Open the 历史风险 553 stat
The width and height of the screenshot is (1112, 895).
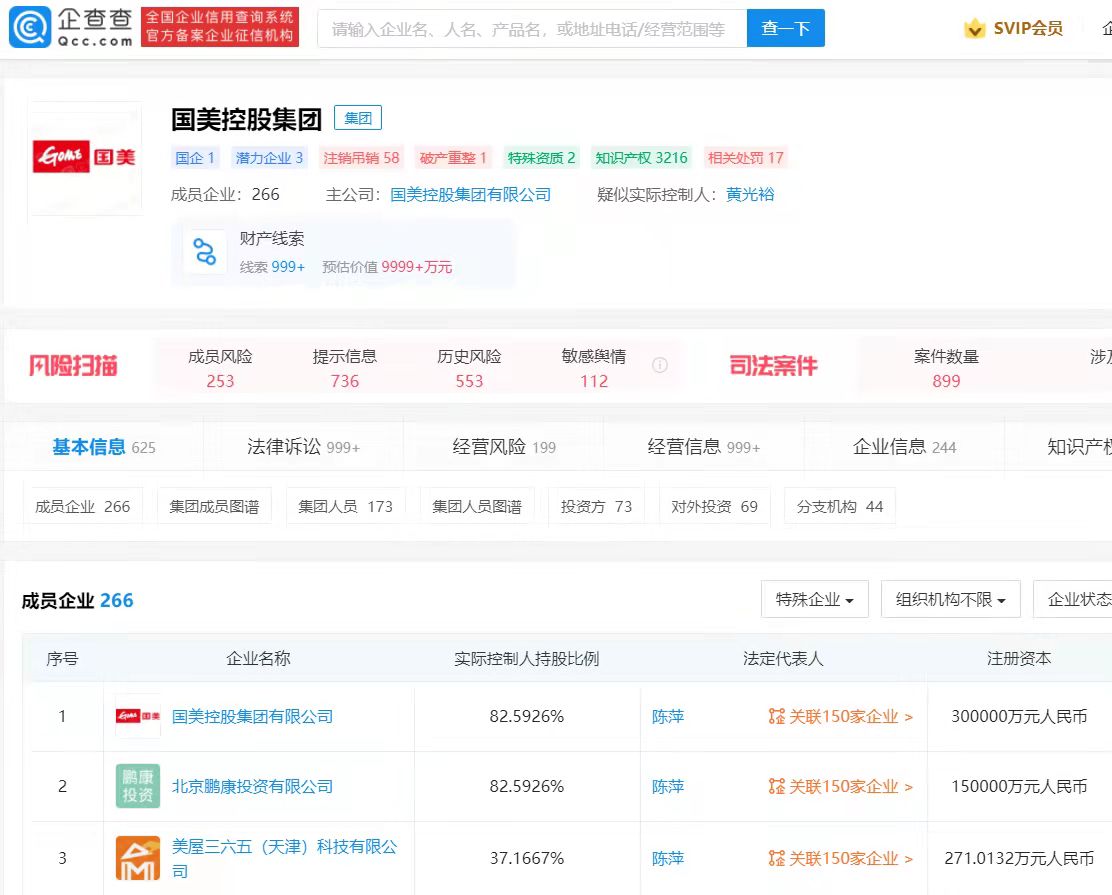pos(469,368)
